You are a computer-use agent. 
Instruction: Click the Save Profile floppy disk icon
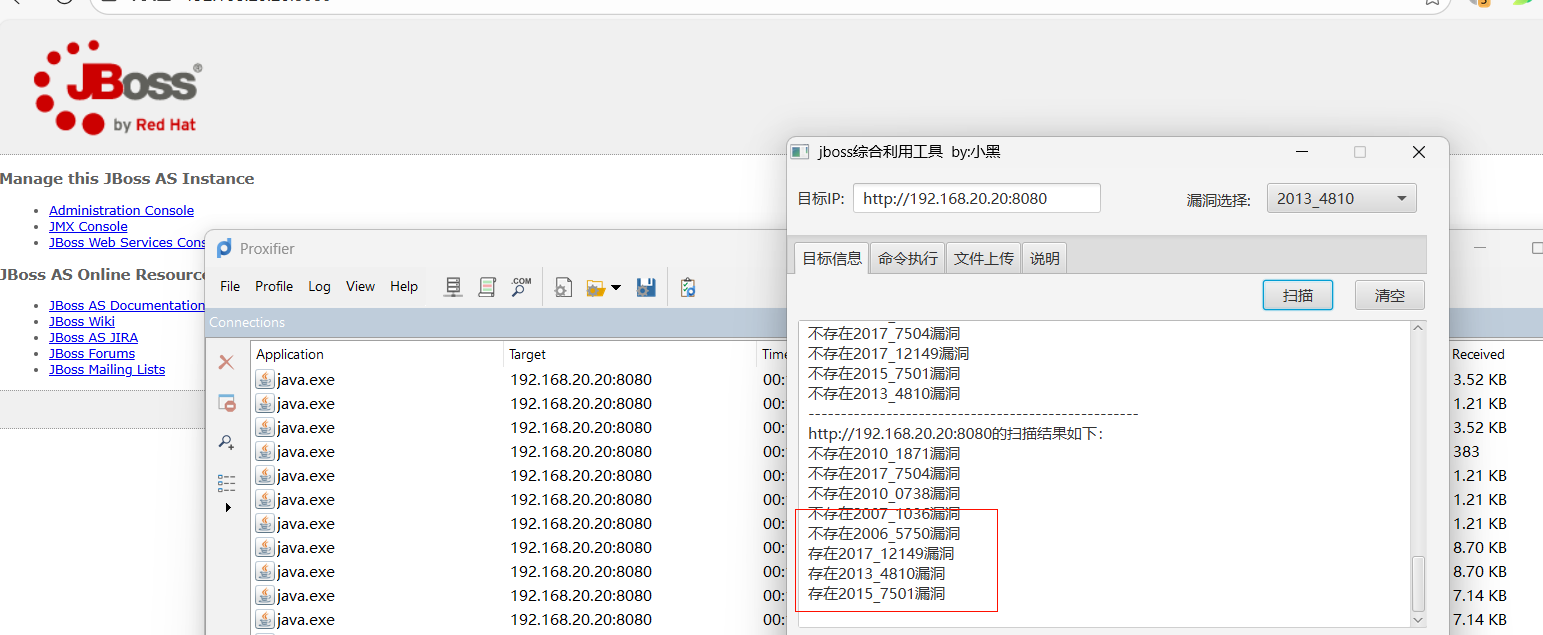[646, 287]
